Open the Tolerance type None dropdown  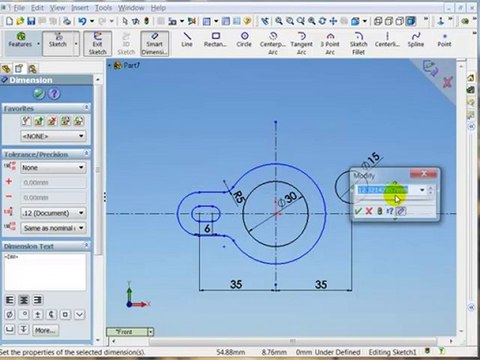pos(53,167)
